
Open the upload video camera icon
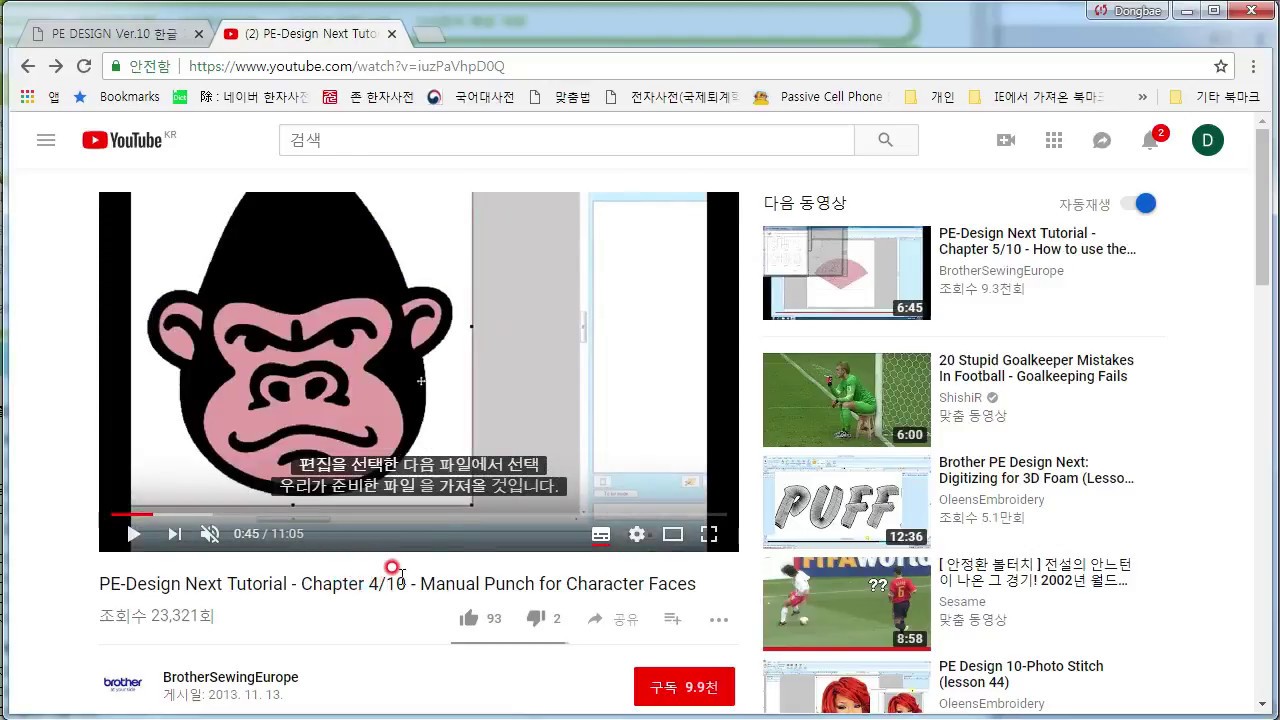(1006, 140)
